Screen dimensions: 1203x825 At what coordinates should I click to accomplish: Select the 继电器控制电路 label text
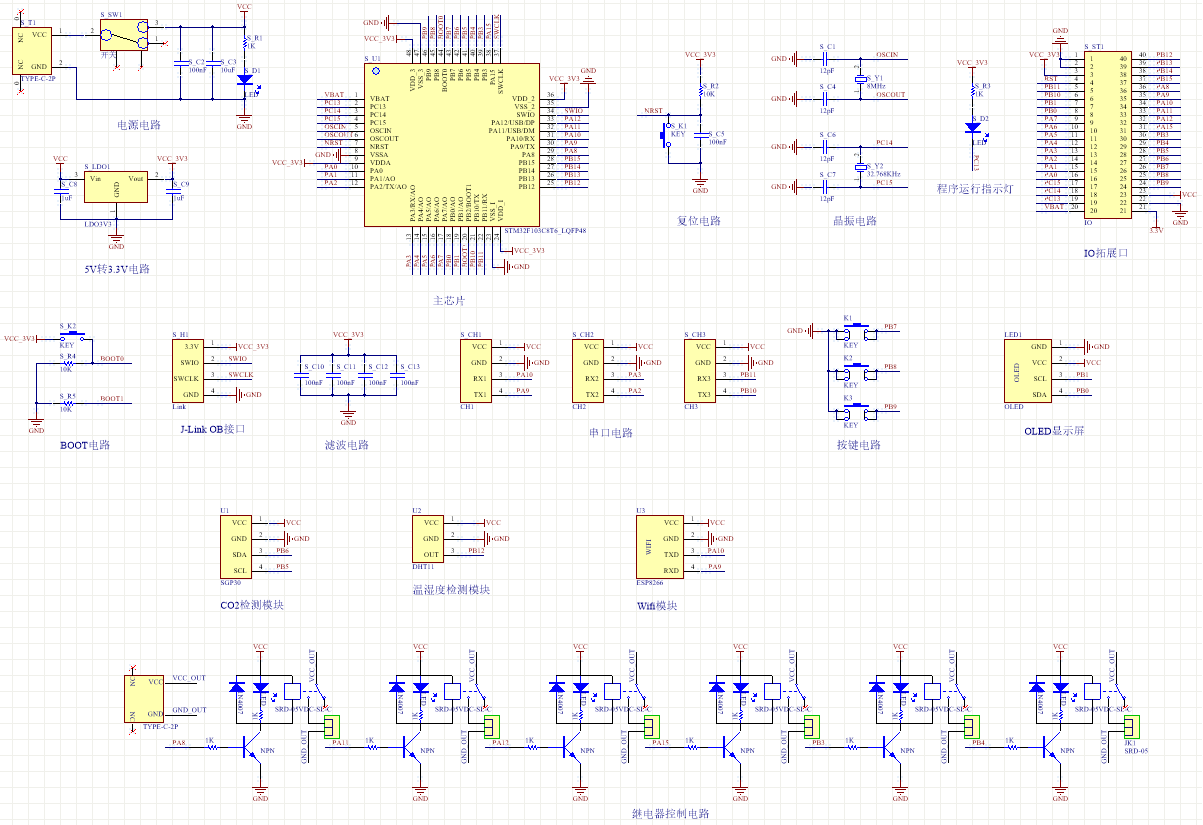[671, 814]
